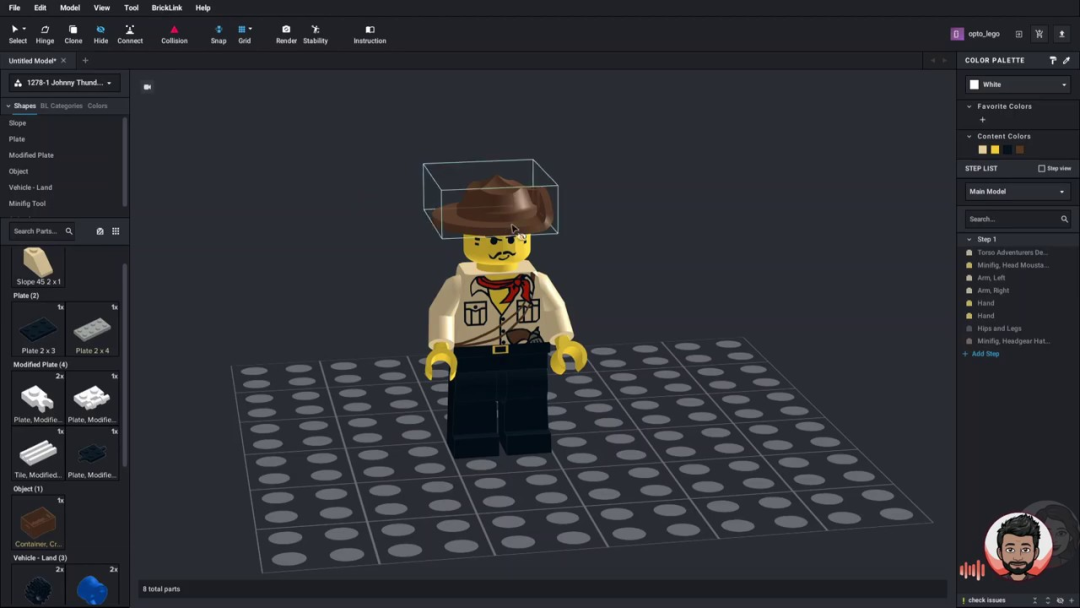This screenshot has width=1080, height=608.
Task: Click the sign-out icon beside opto_lego
Action: [1019, 34]
